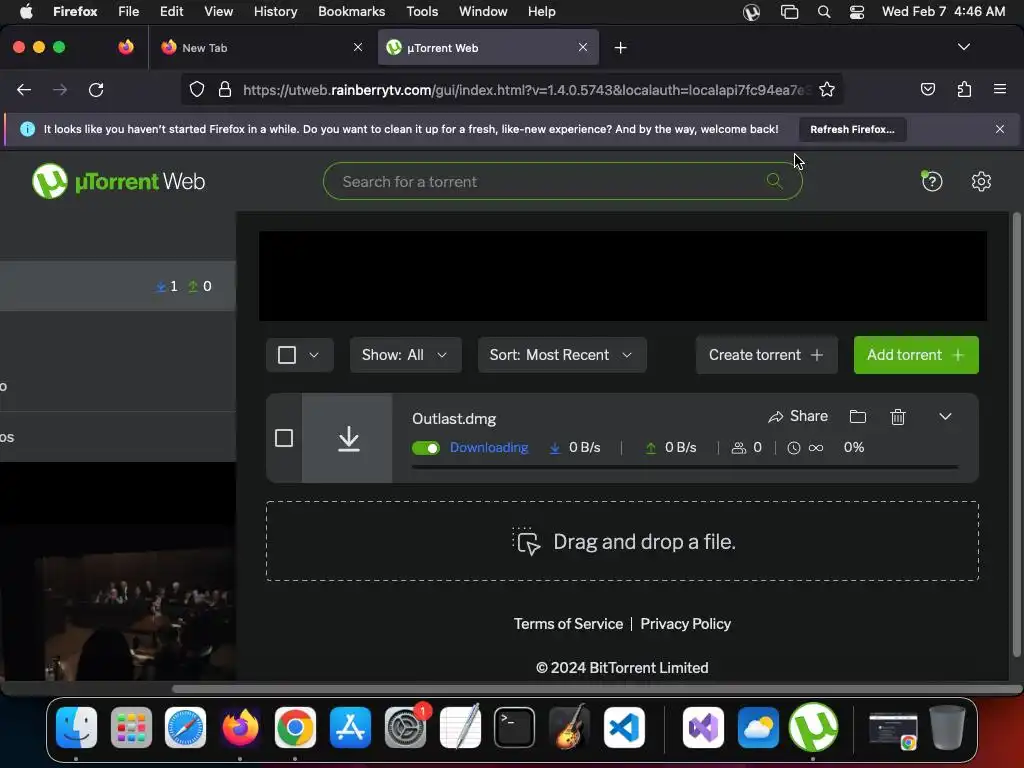Click the download arrow thumbnail of Outlast.dmg
Screen dimensions: 1024x768
347,438
